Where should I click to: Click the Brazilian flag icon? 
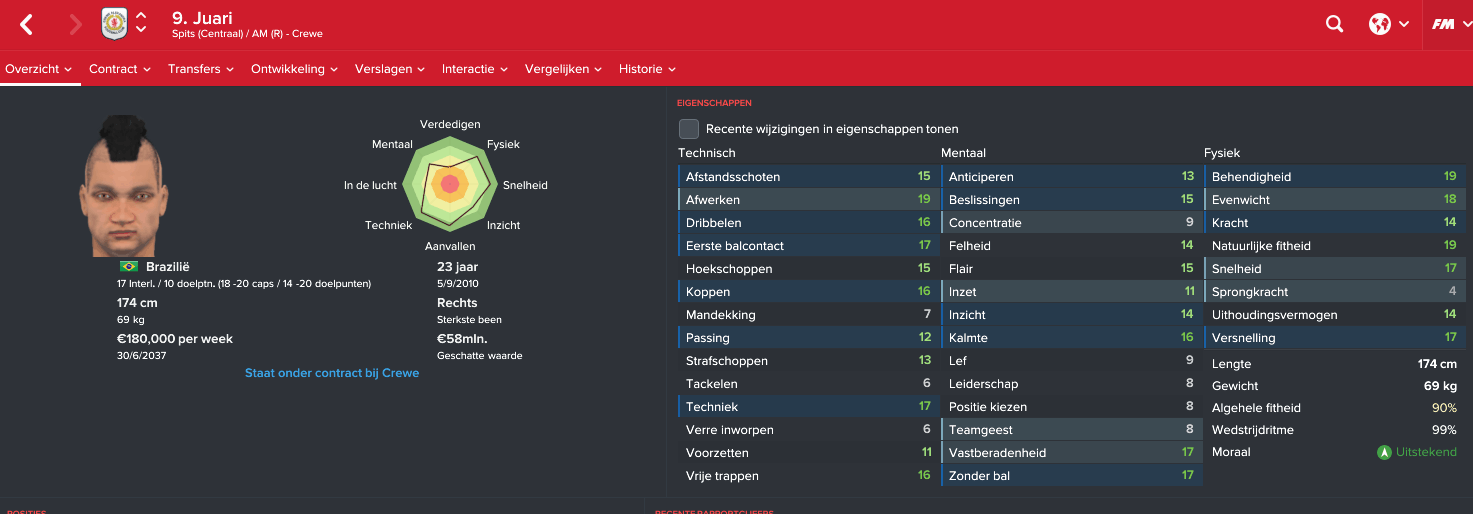(128, 267)
